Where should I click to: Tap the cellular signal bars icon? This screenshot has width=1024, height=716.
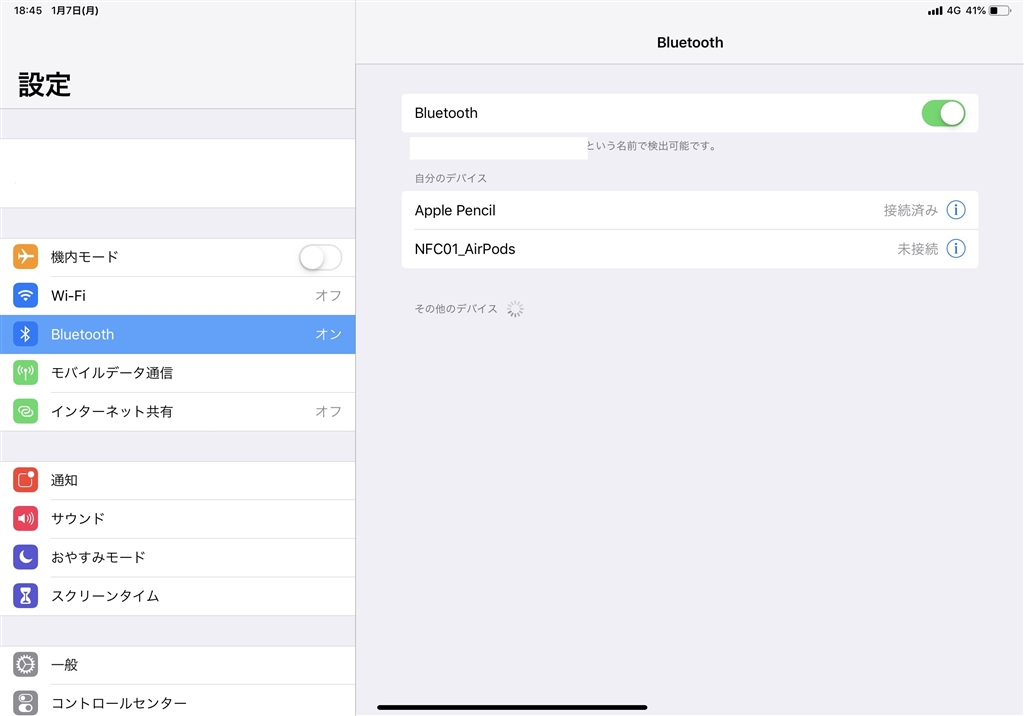935,10
